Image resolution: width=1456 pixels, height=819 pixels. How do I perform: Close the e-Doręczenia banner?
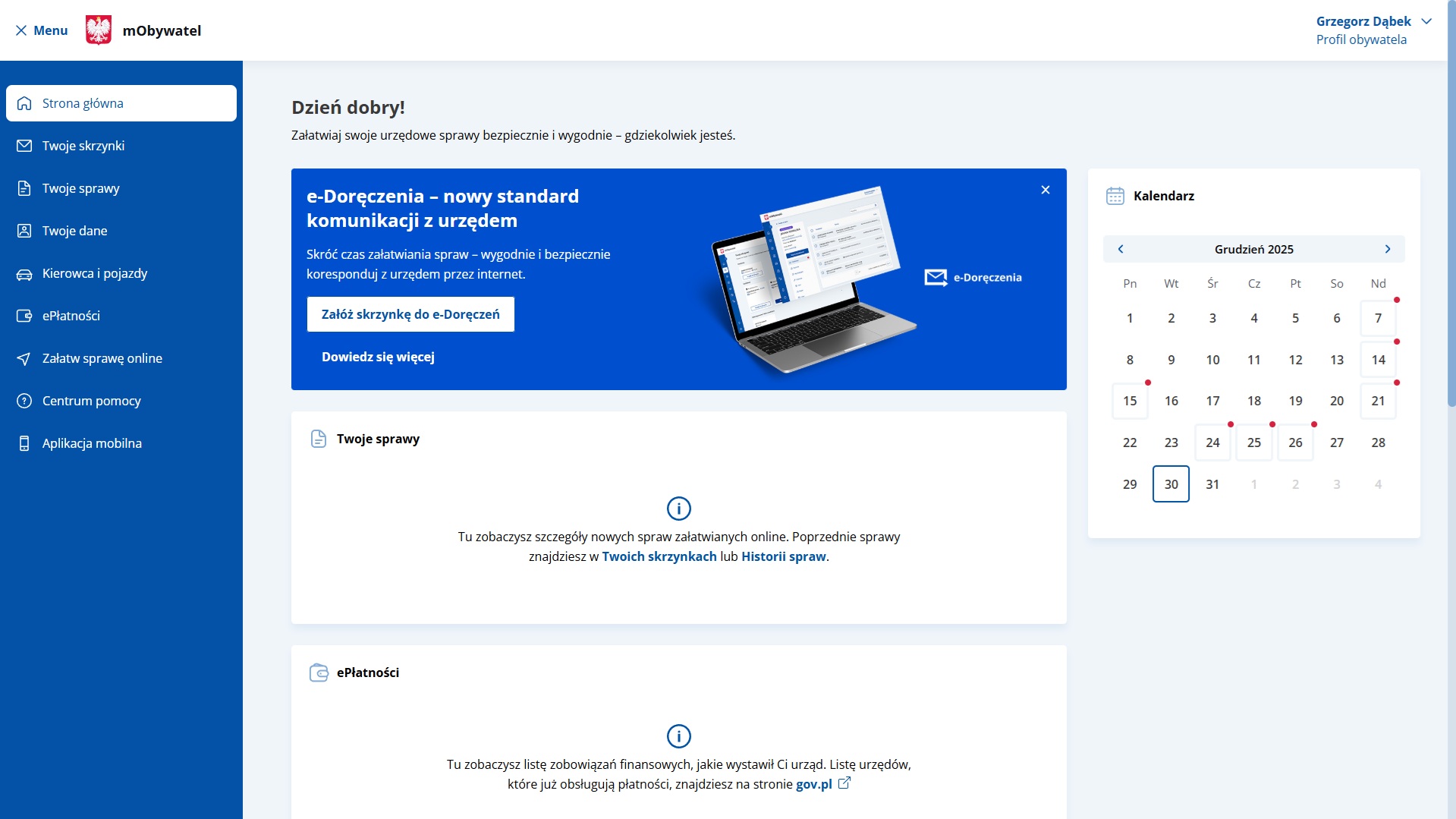click(1046, 190)
